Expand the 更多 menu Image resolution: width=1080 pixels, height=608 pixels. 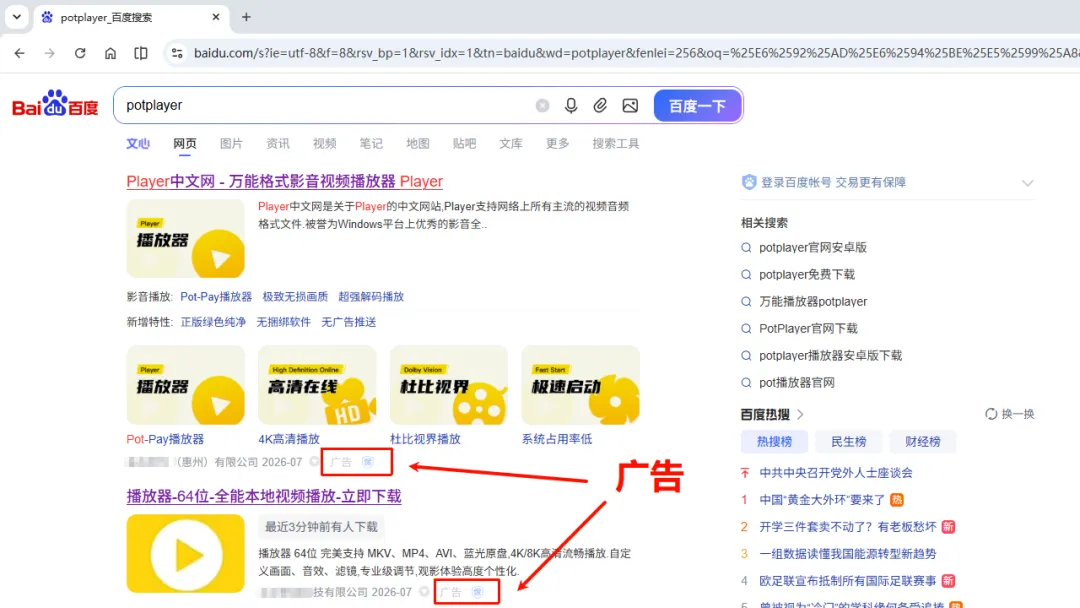click(557, 143)
